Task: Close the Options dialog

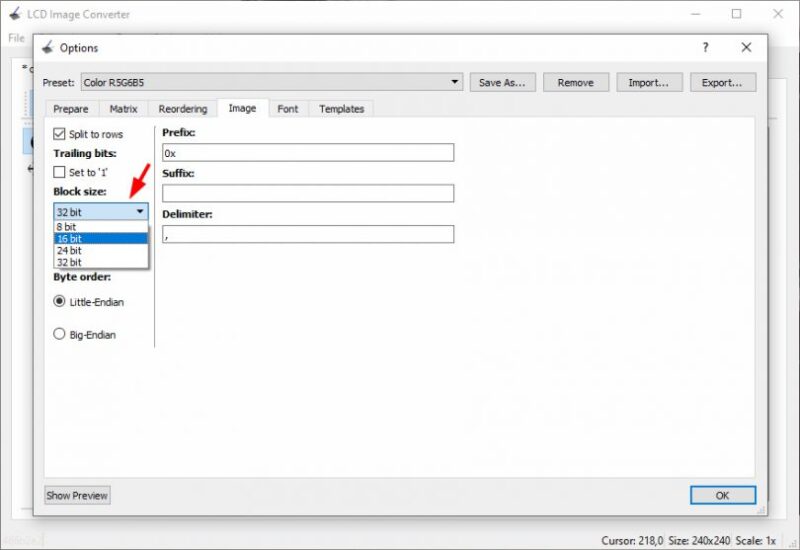Action: click(746, 47)
